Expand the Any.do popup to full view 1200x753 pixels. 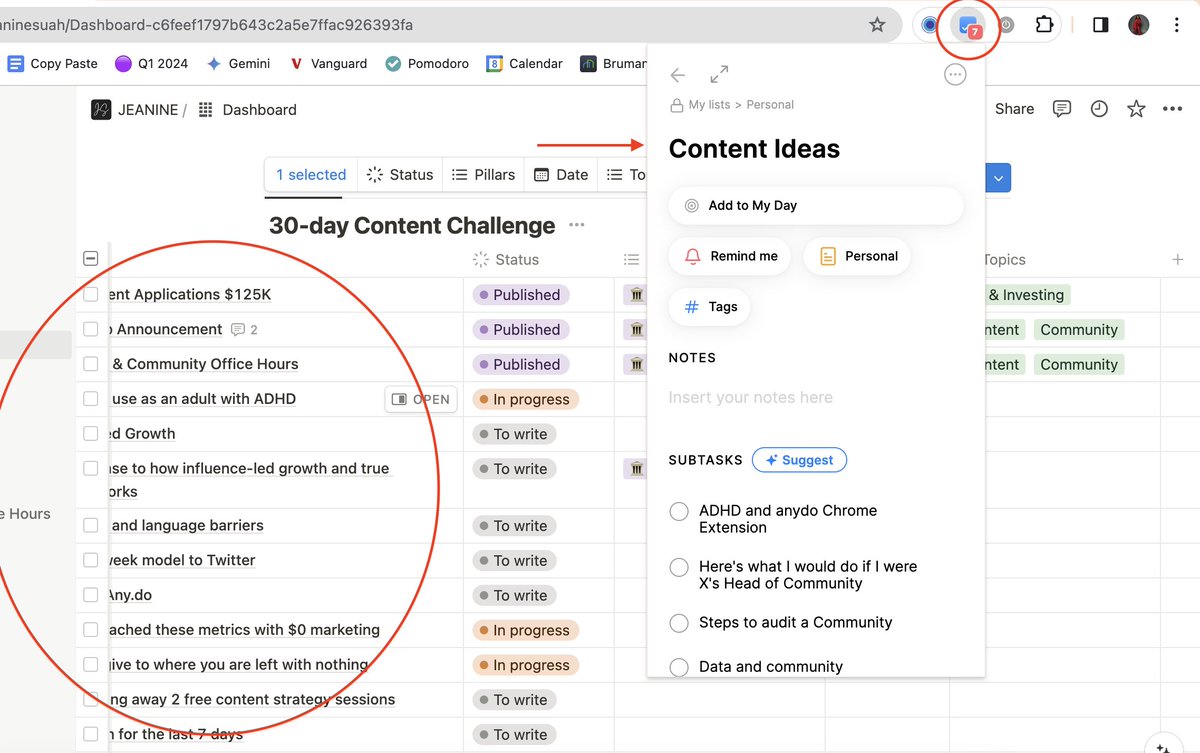tap(719, 75)
